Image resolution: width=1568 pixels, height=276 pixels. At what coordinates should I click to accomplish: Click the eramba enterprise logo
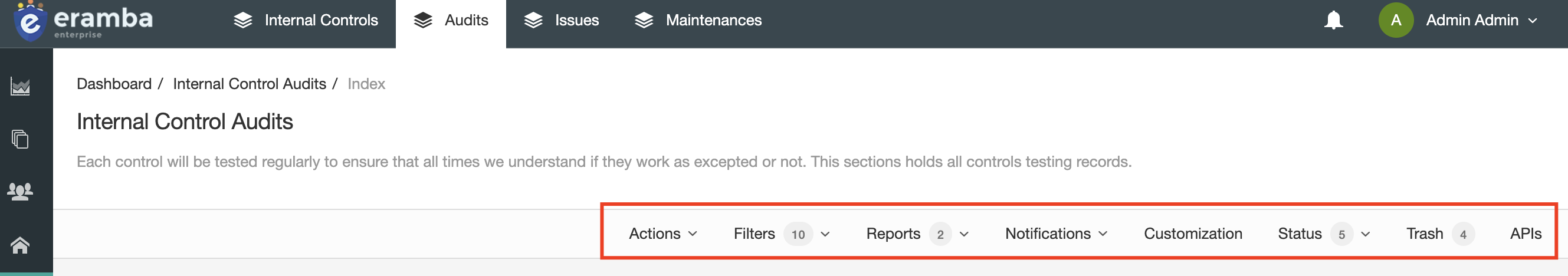(x=83, y=21)
